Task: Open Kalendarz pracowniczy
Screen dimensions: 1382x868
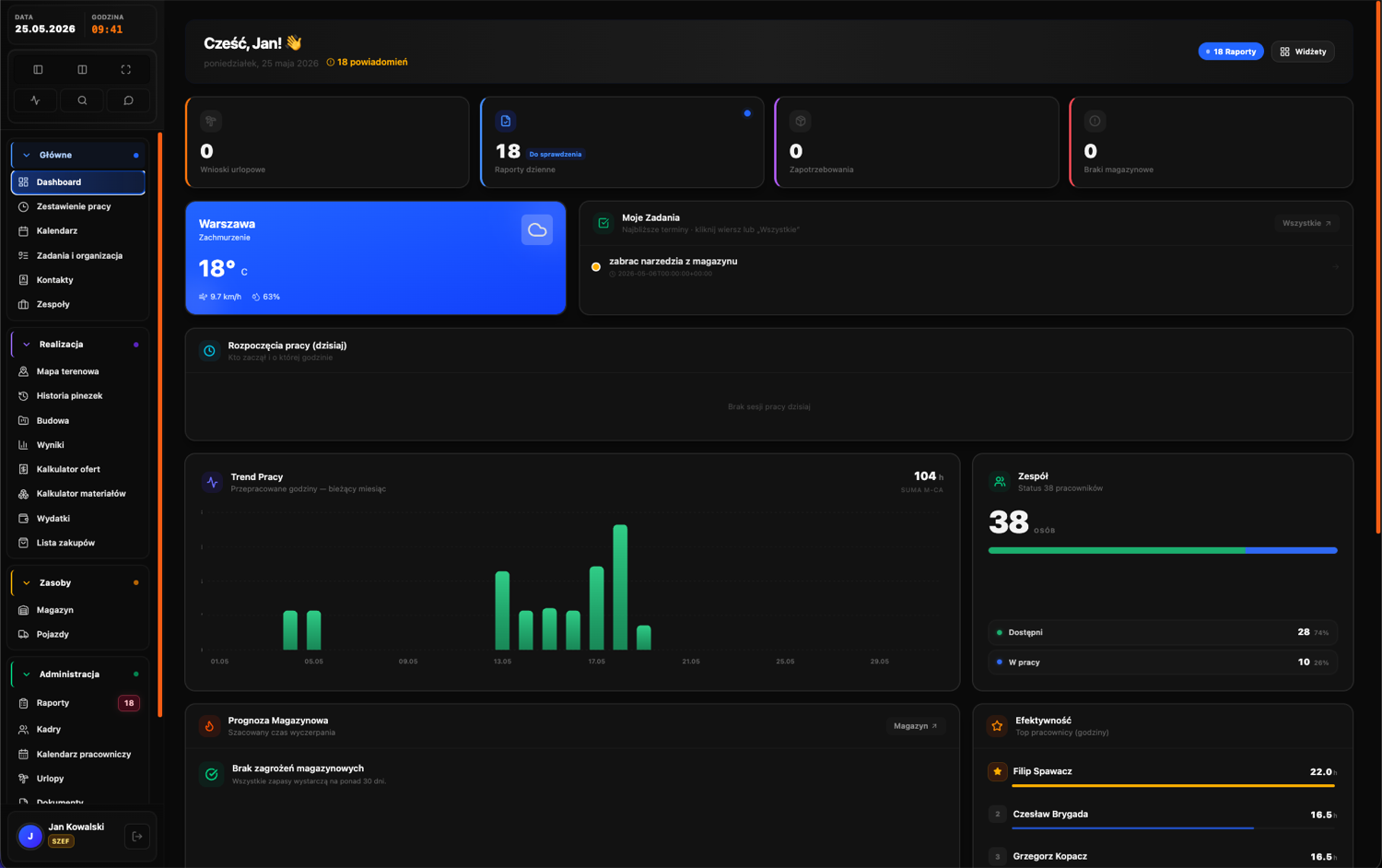Action: 78,755
